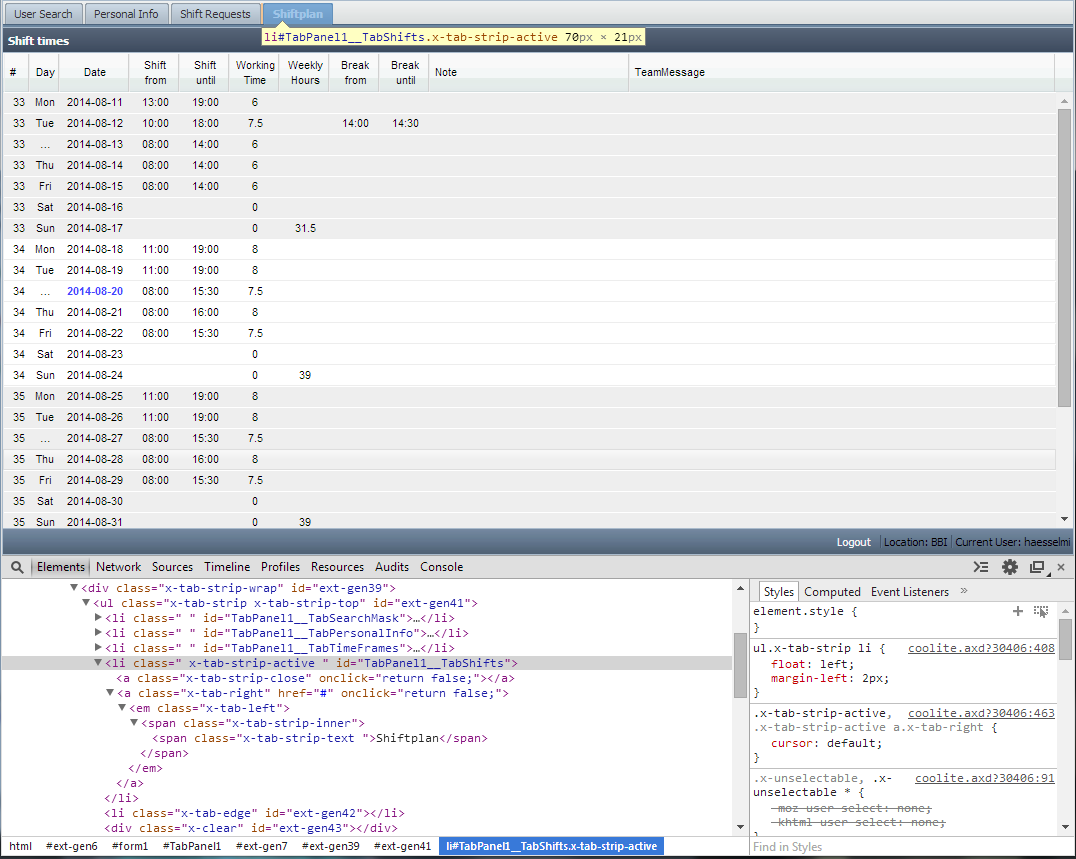1076x859 pixels.
Task: Click the Logout link
Action: pyautogui.click(x=853, y=542)
